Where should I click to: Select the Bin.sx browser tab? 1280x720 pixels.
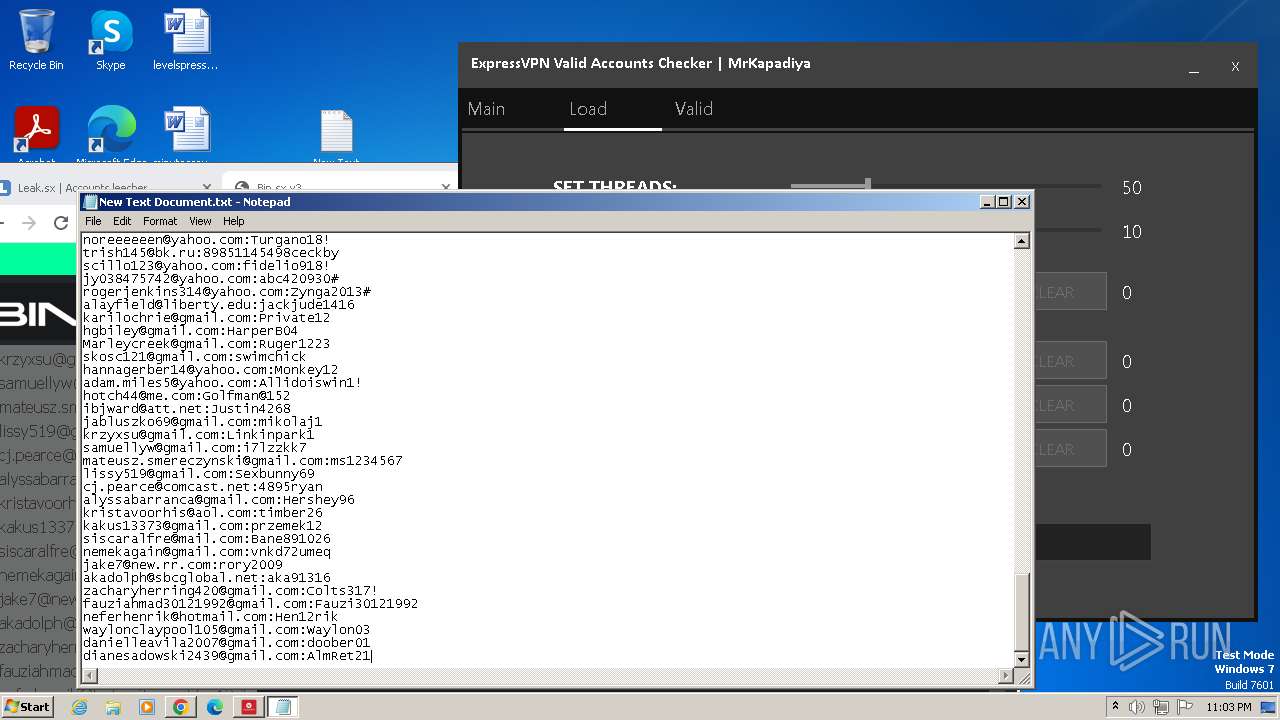pyautogui.click(x=340, y=187)
